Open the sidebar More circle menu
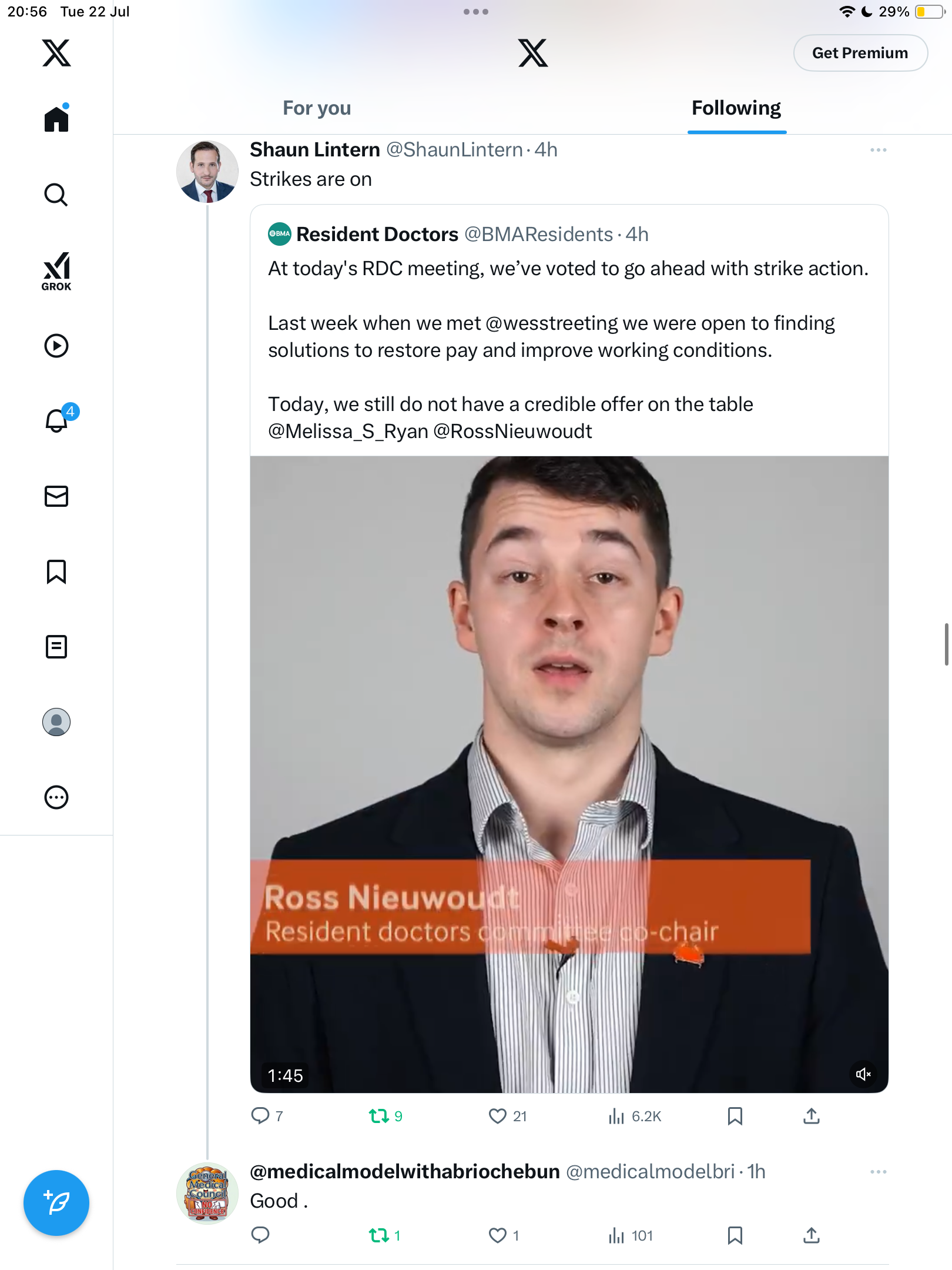The width and height of the screenshot is (952, 1270). click(56, 797)
